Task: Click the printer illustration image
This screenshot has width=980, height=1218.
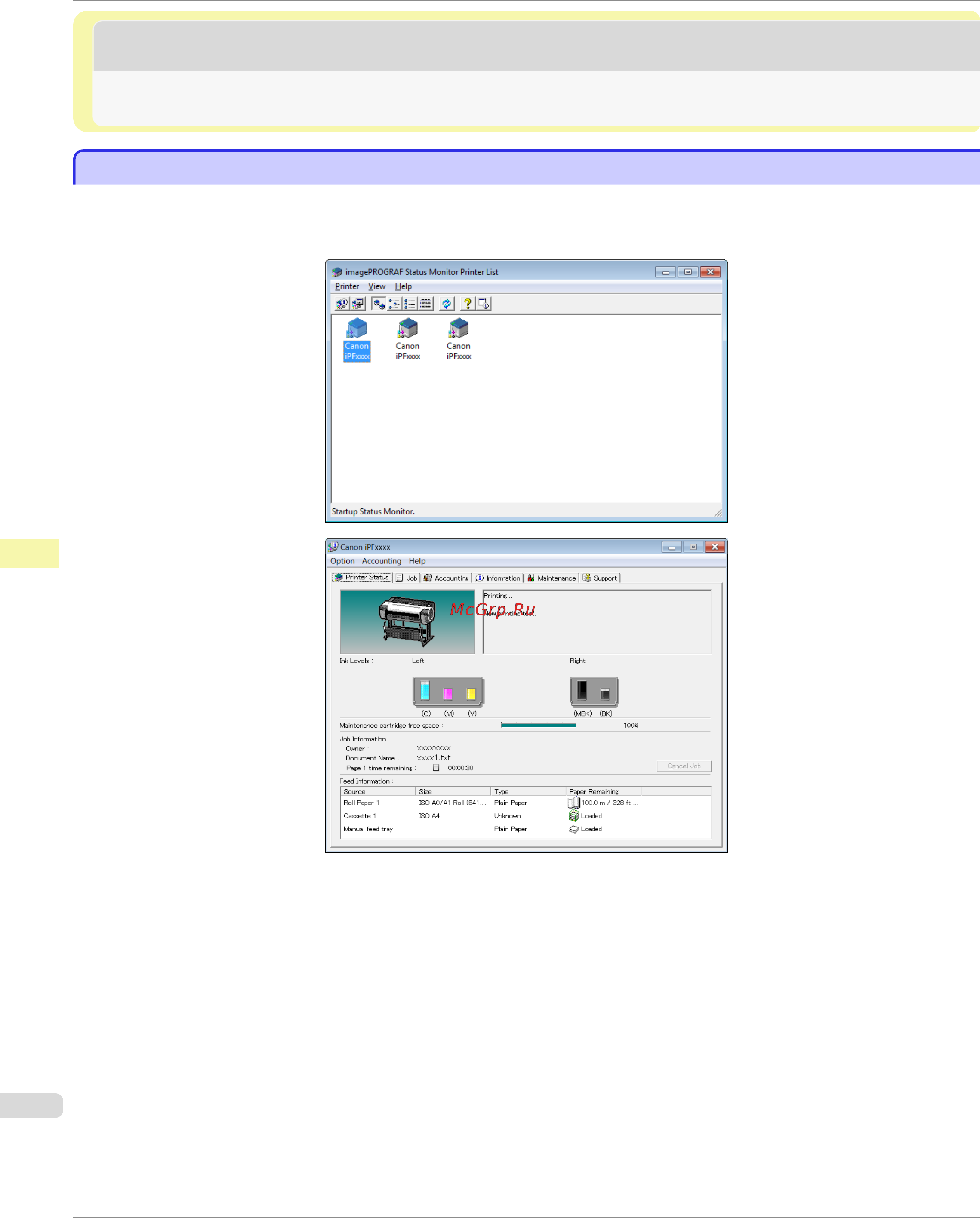Action: click(x=407, y=622)
